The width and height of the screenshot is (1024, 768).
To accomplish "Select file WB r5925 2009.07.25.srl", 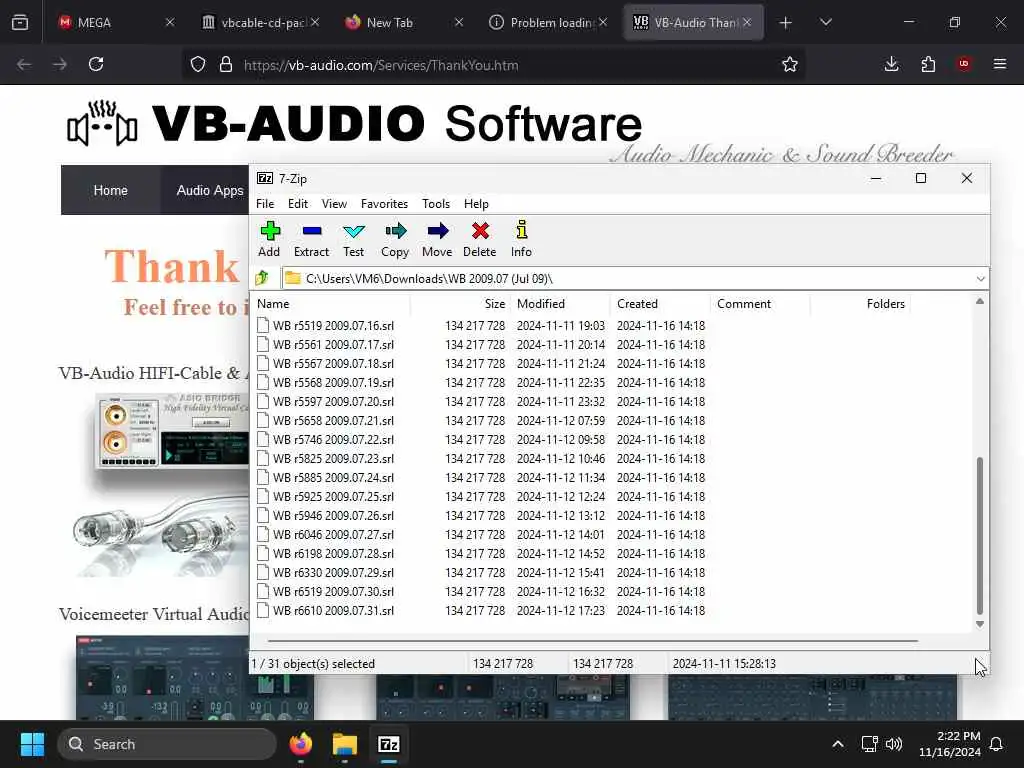I will (325, 496).
